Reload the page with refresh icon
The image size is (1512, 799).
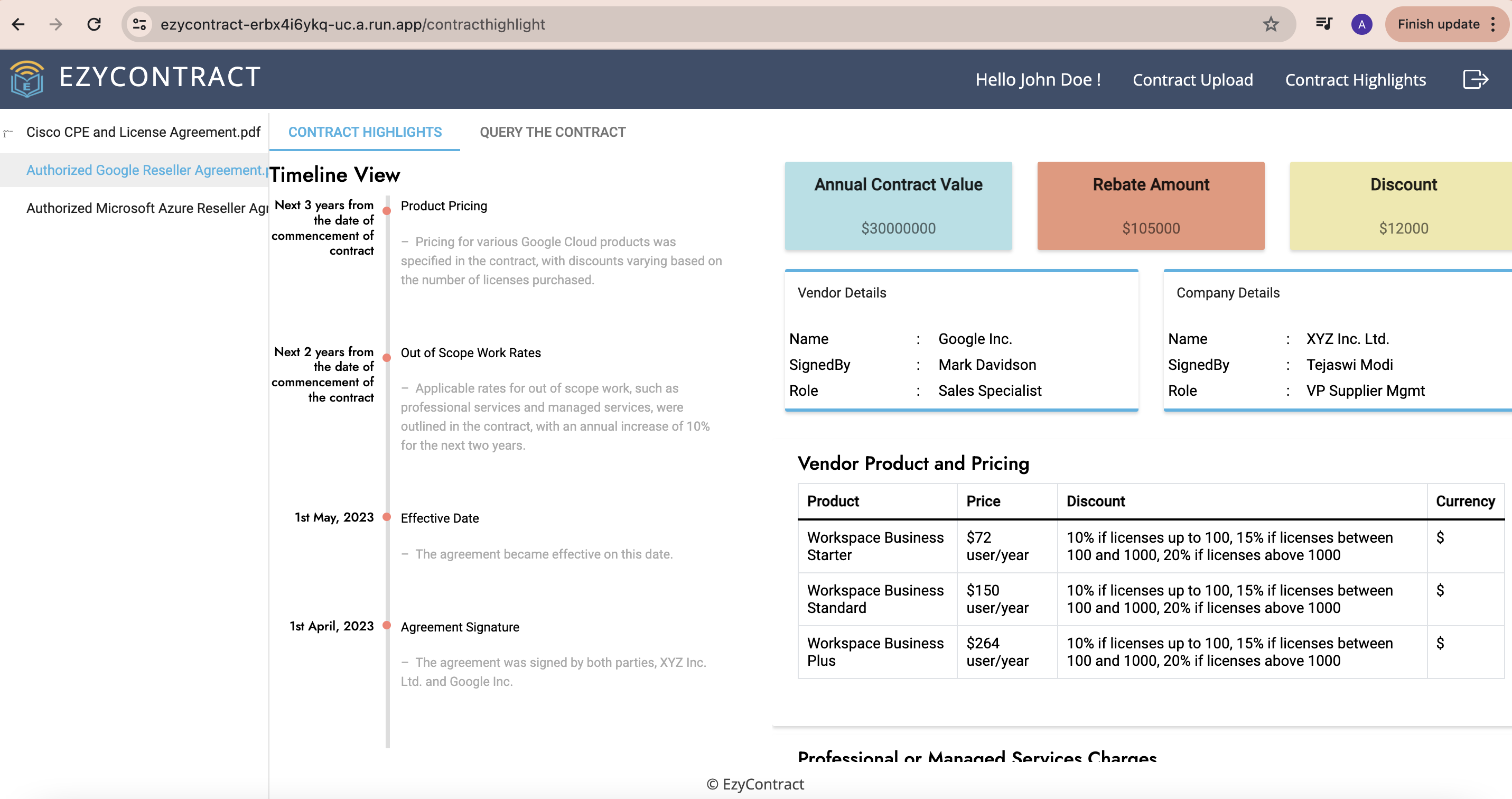coord(94,24)
